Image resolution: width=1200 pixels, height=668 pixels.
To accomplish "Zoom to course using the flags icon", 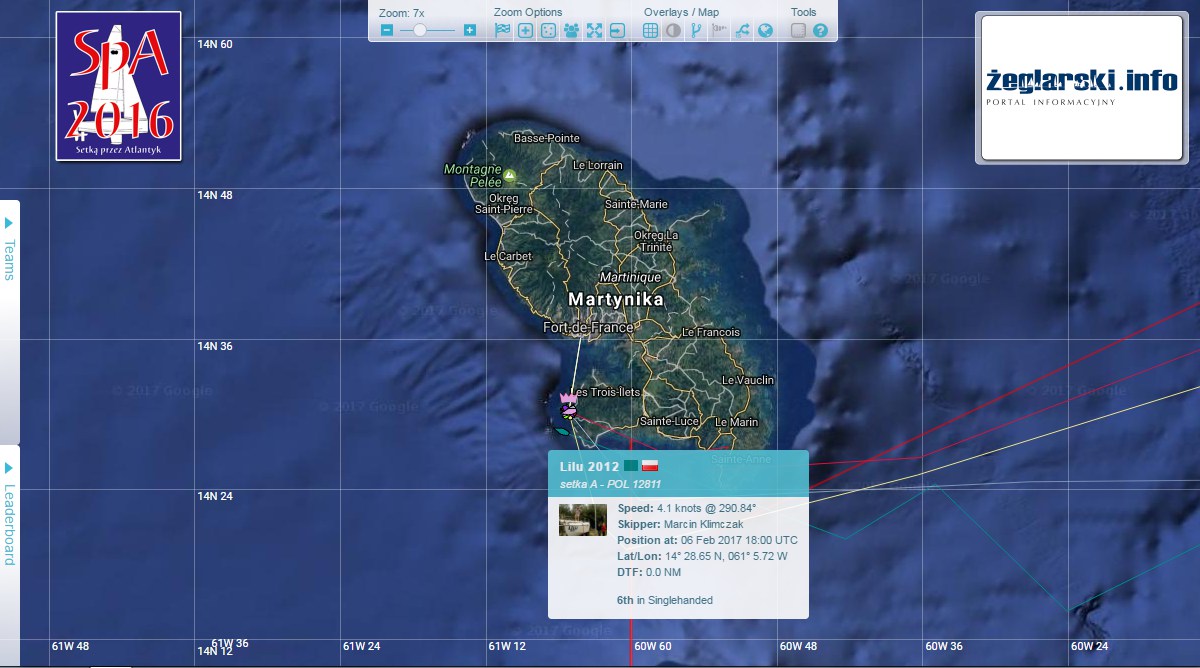I will coord(502,30).
